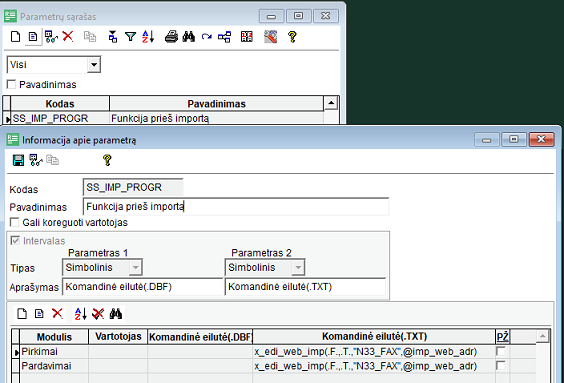Click the yellow question mark help icon in Parametrų sąrašas
Screen dimensions: 564x383
tap(292, 37)
